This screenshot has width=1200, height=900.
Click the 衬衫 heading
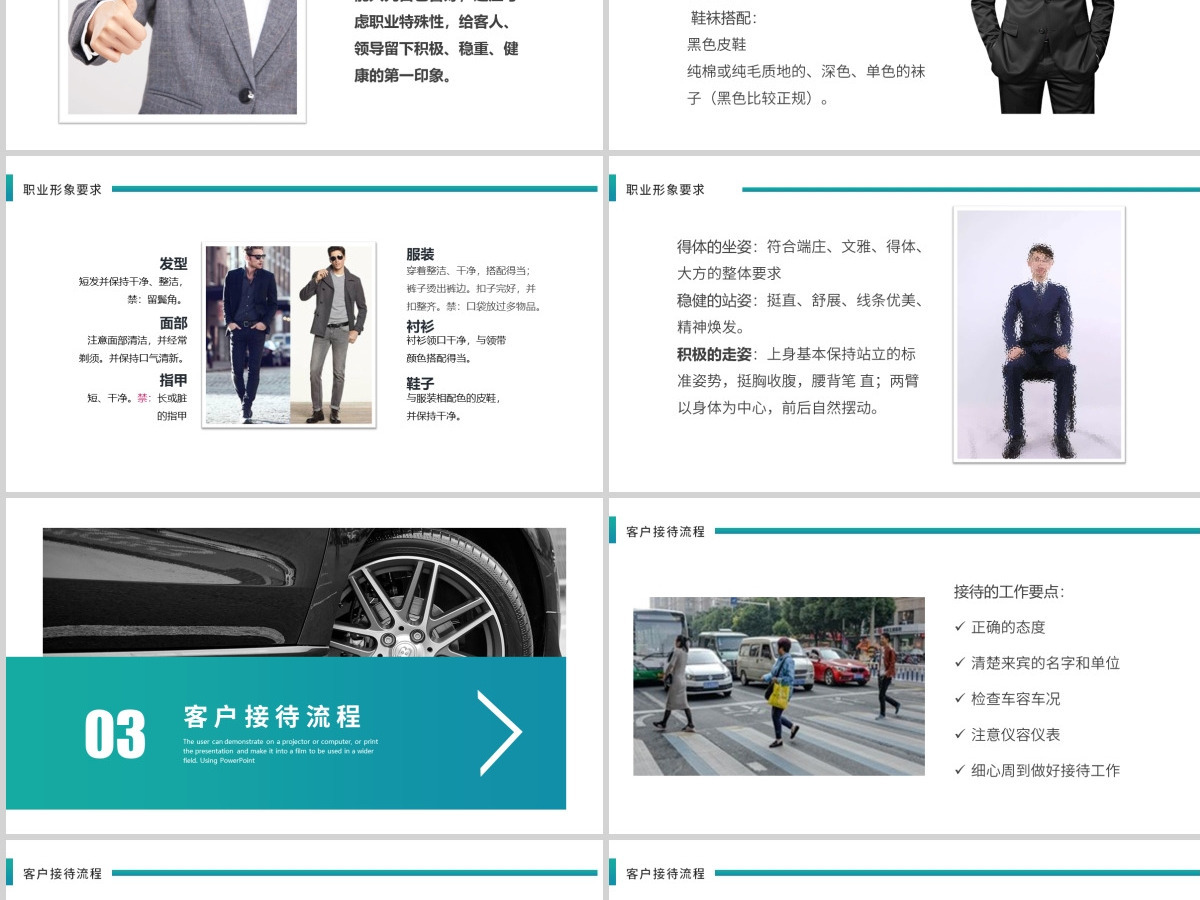[420, 326]
